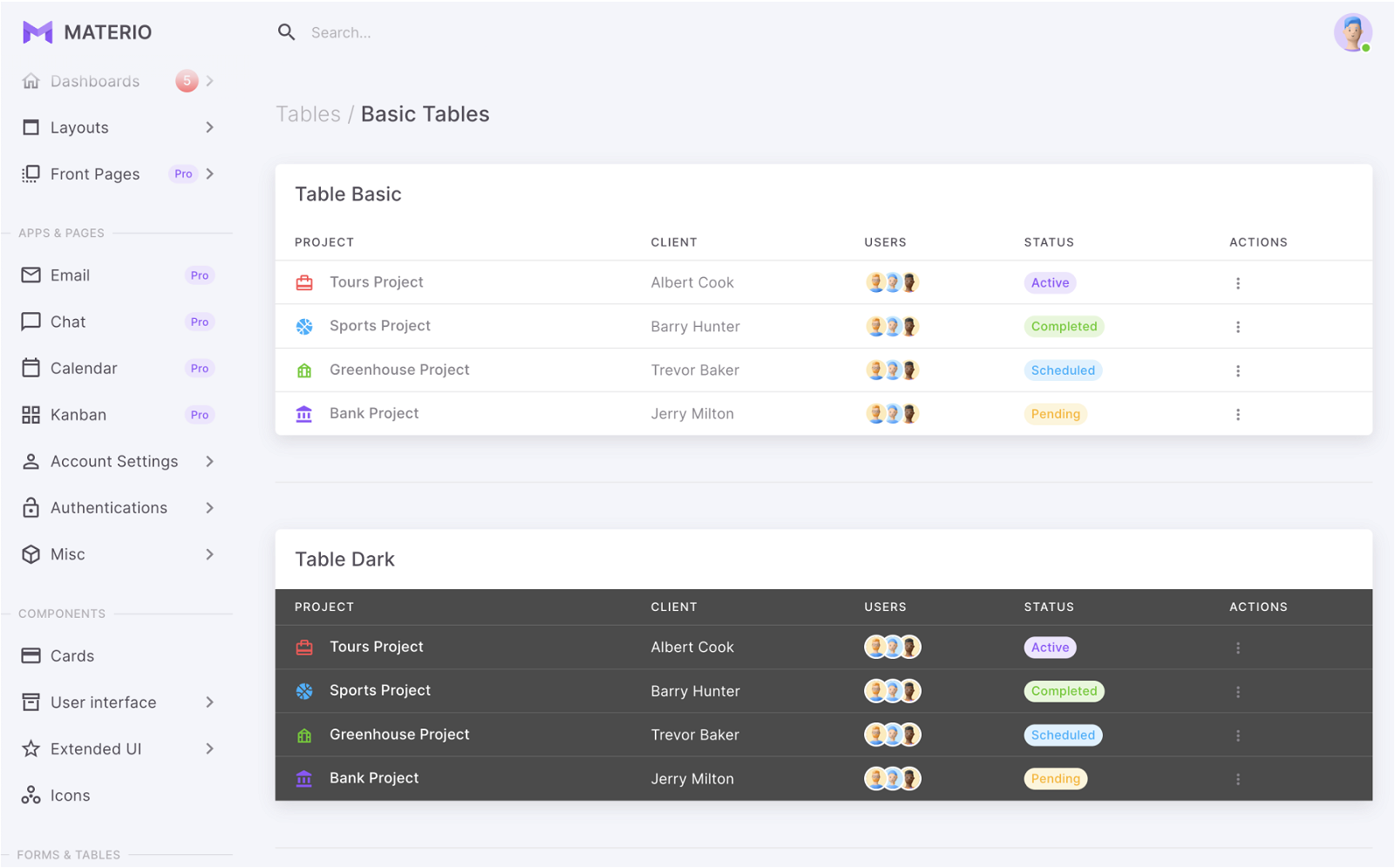The width and height of the screenshot is (1395, 868).
Task: Expand Account Settings section
Action: coord(114,461)
